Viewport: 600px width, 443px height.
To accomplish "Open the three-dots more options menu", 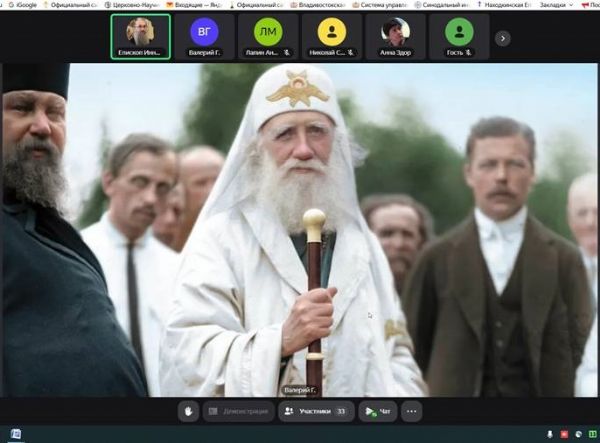I will [x=411, y=411].
